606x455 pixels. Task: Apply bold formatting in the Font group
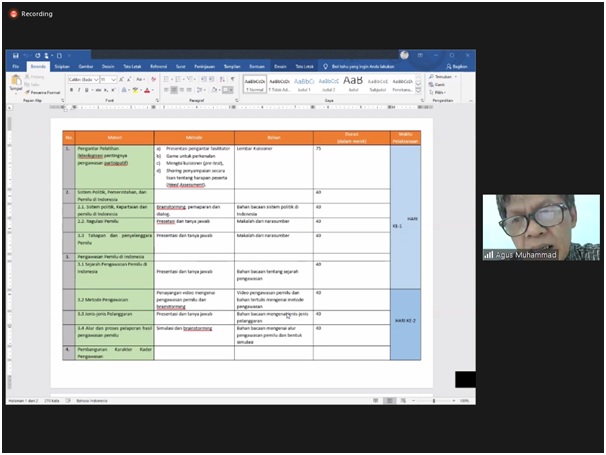72,90
